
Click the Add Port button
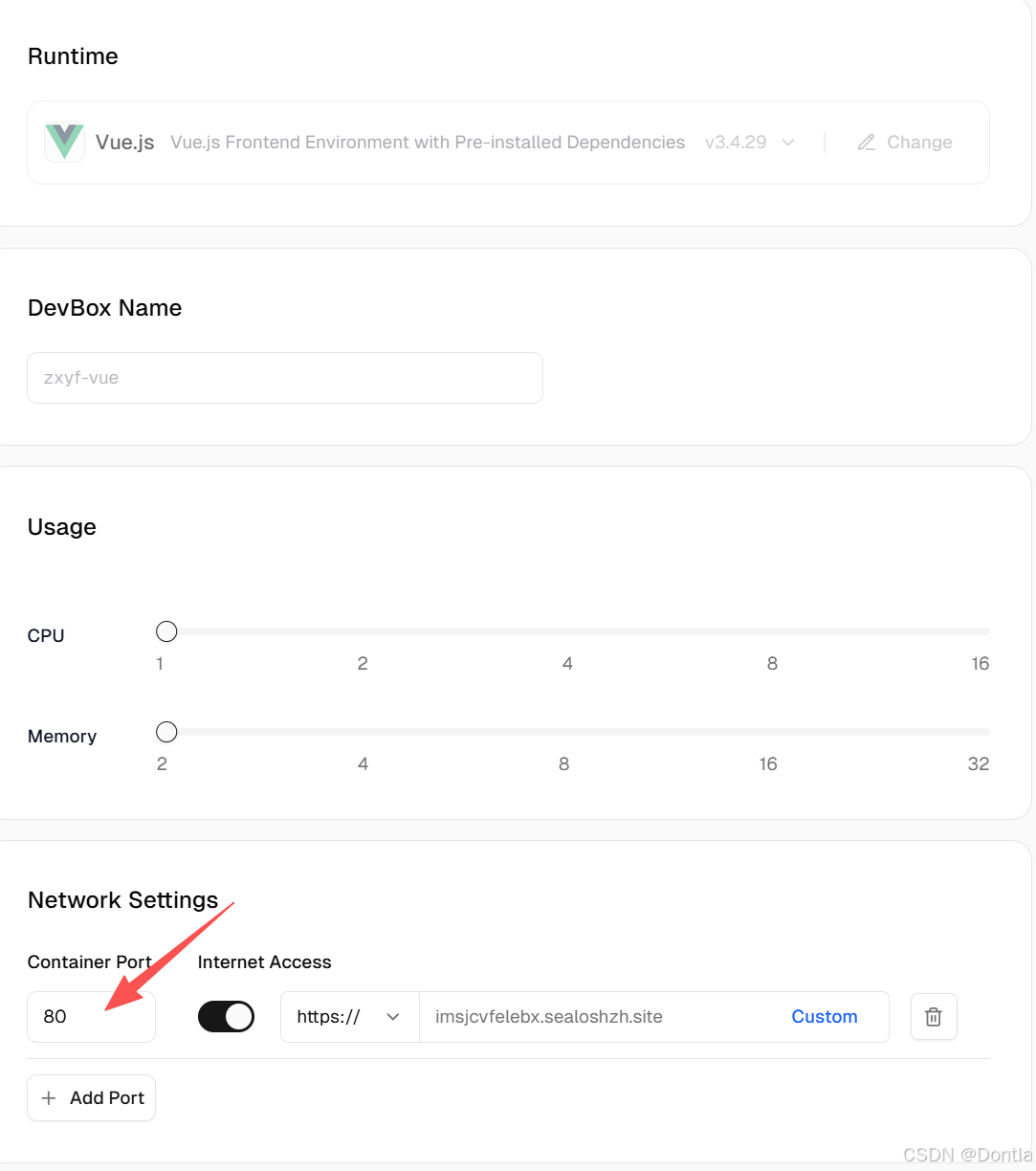[x=91, y=1098]
